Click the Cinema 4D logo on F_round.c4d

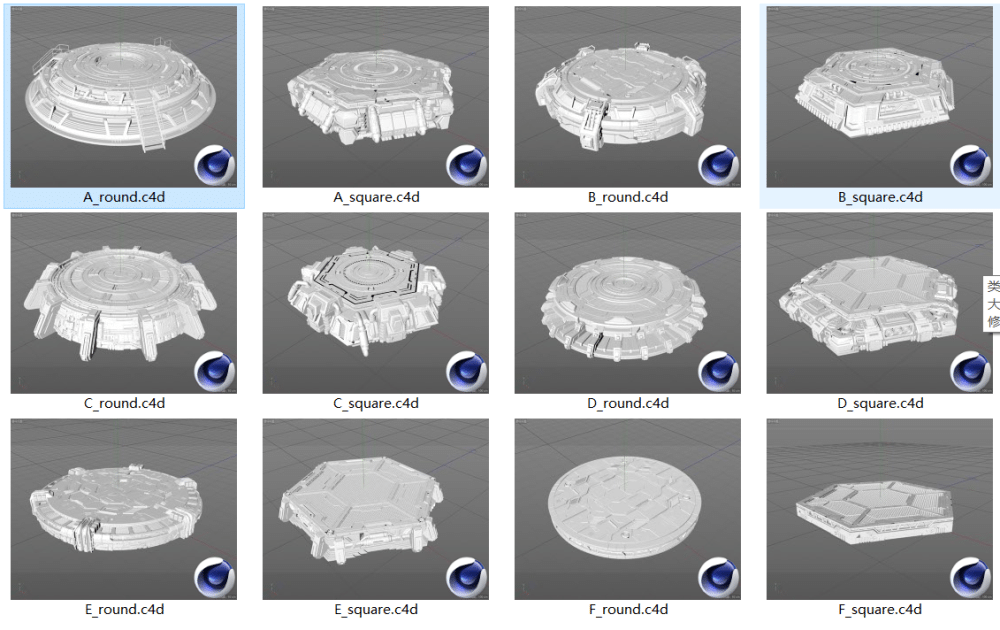click(718, 577)
